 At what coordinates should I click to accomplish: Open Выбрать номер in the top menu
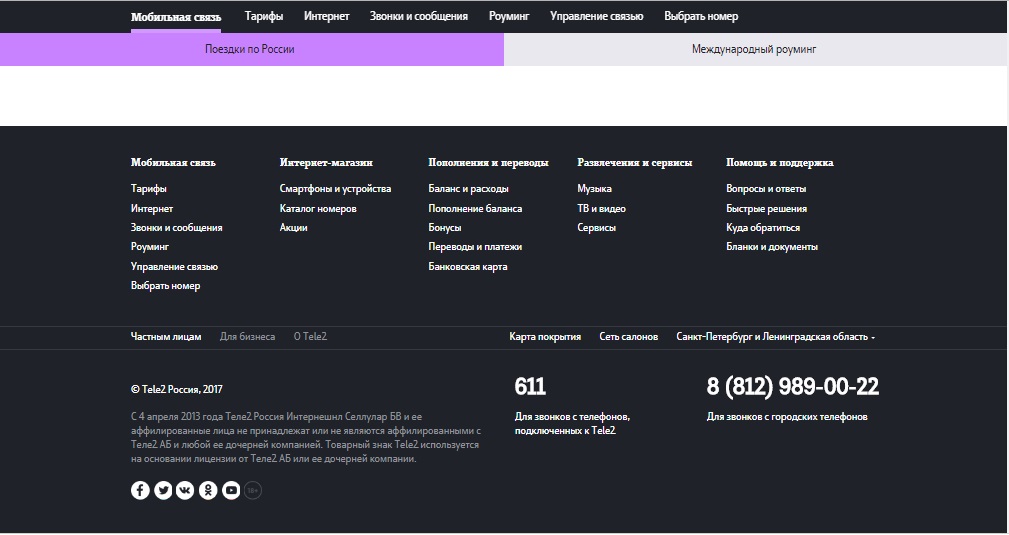point(701,17)
